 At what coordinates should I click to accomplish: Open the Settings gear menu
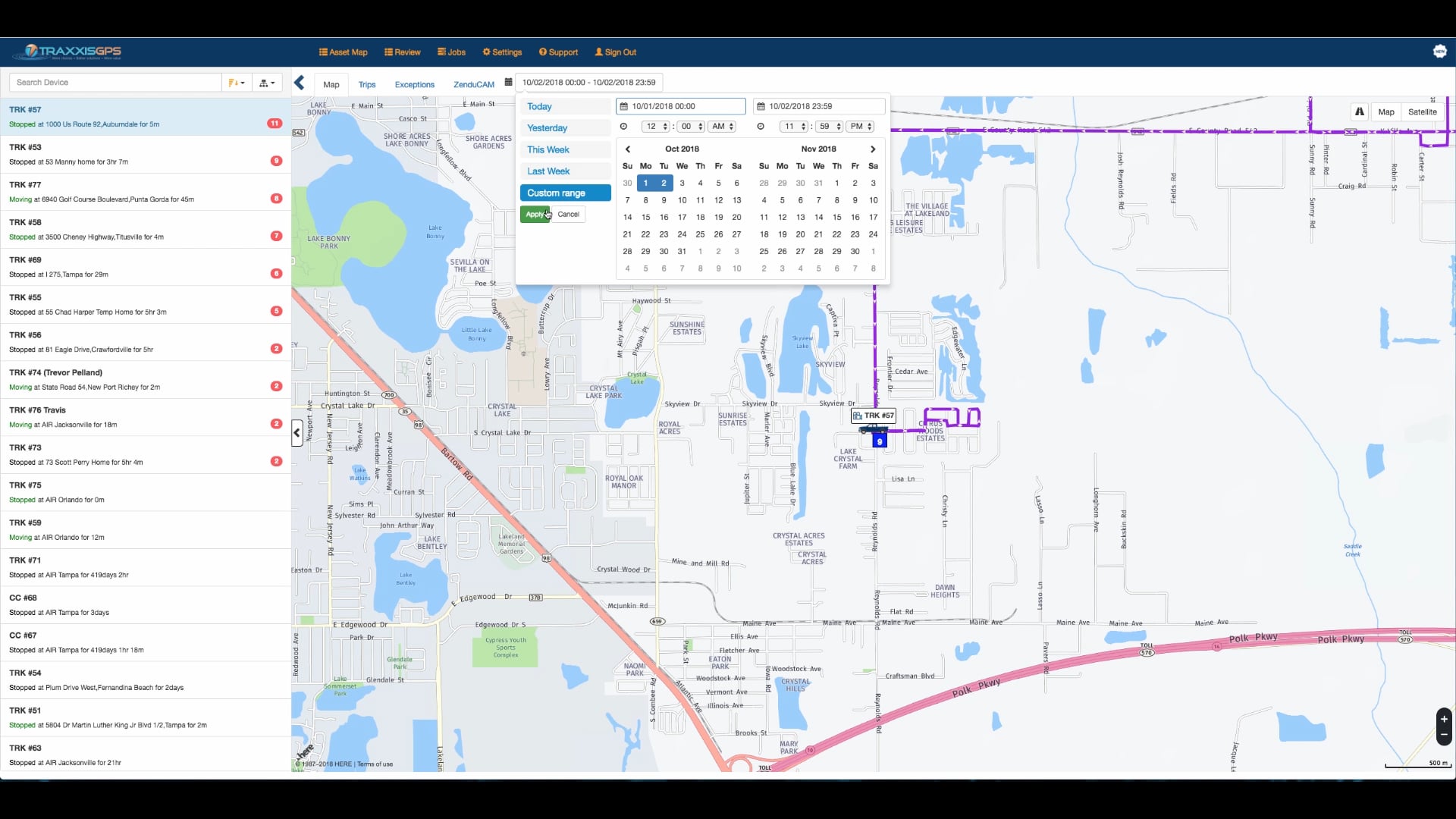[x=502, y=52]
